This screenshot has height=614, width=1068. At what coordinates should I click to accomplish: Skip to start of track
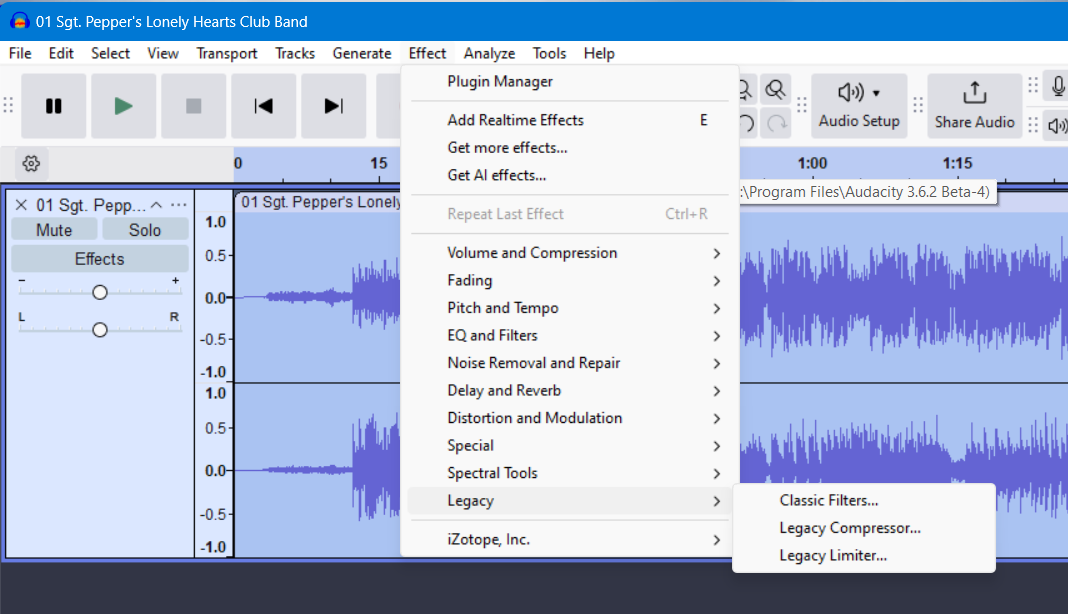[264, 106]
